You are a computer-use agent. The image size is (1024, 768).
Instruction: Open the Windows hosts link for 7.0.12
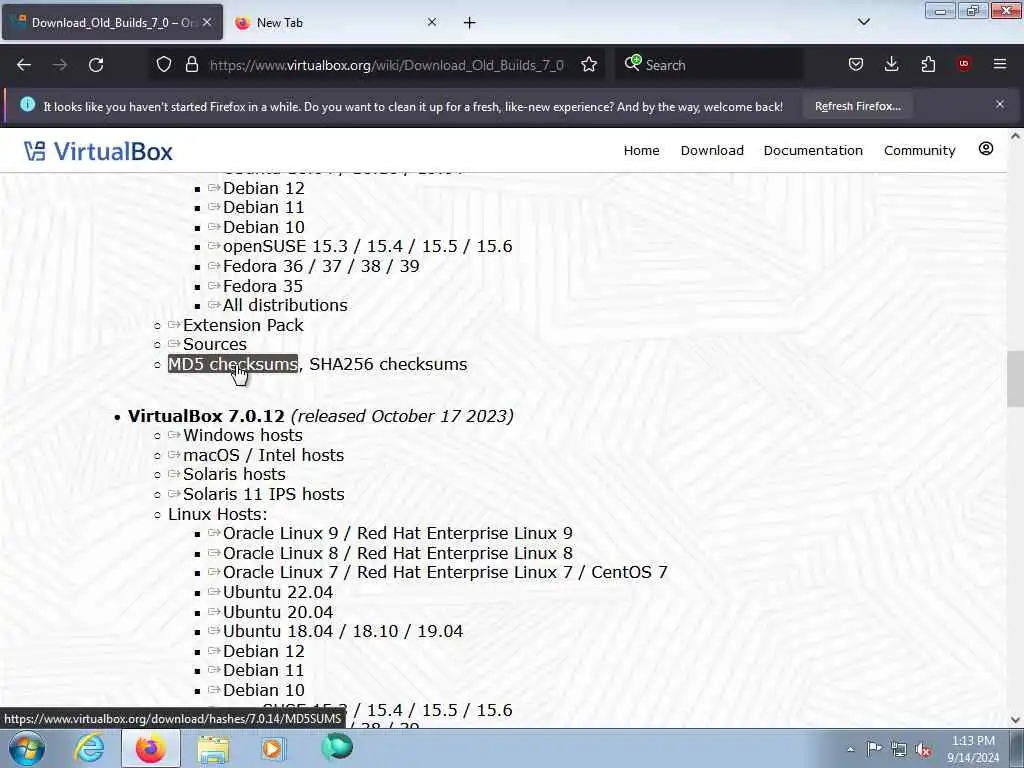click(242, 436)
